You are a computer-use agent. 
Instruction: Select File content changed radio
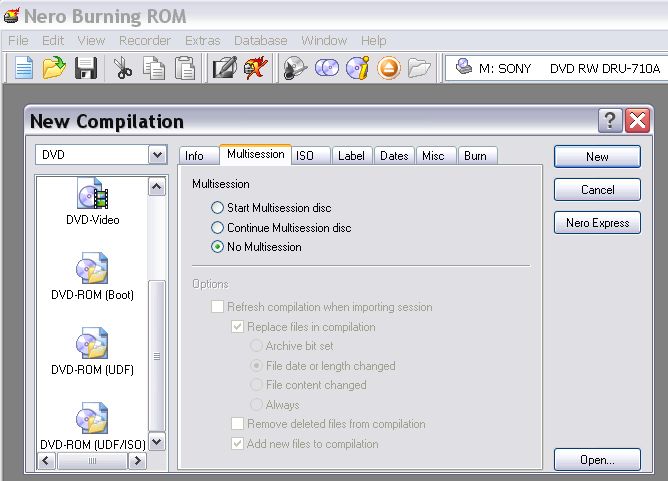click(308, 385)
